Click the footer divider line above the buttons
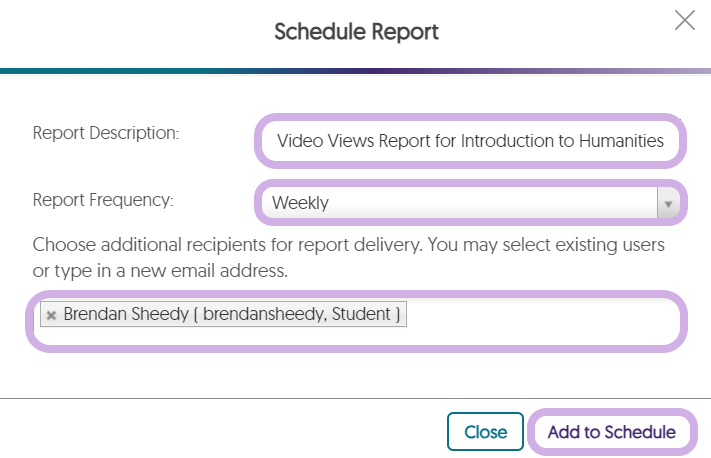711x458 pixels. (x=355, y=397)
